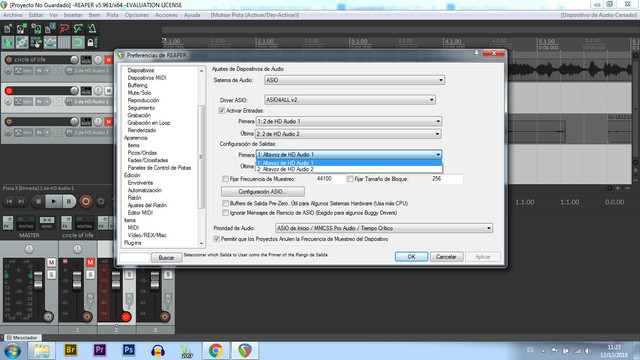Enable the Fijar Tamaño de Bloque checkbox
Image resolution: width=640 pixels, height=360 pixels.
(350, 179)
